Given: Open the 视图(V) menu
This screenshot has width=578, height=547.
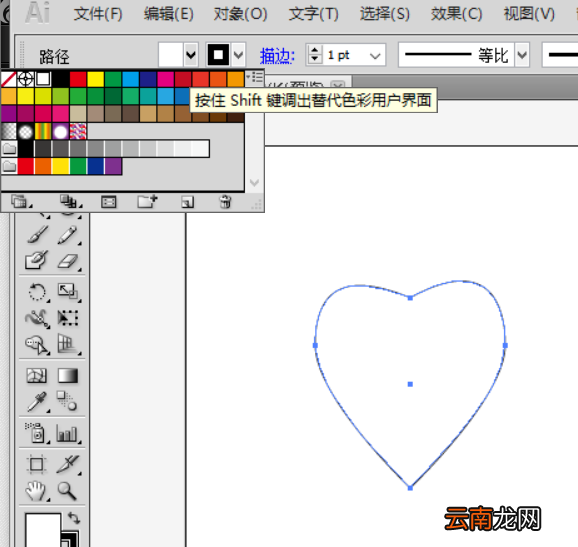Looking at the screenshot, I should (529, 14).
